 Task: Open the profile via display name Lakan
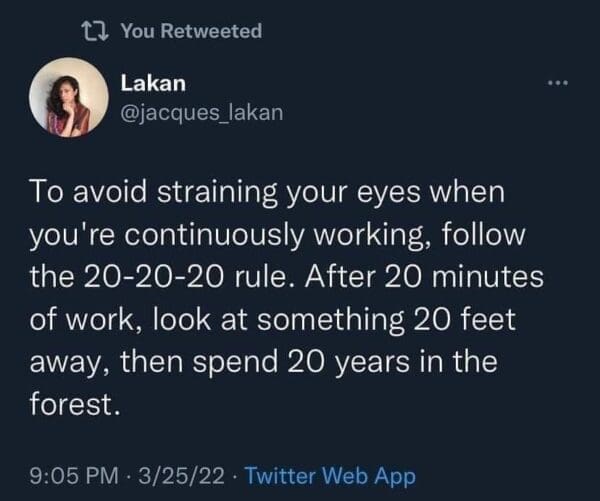click(x=147, y=83)
